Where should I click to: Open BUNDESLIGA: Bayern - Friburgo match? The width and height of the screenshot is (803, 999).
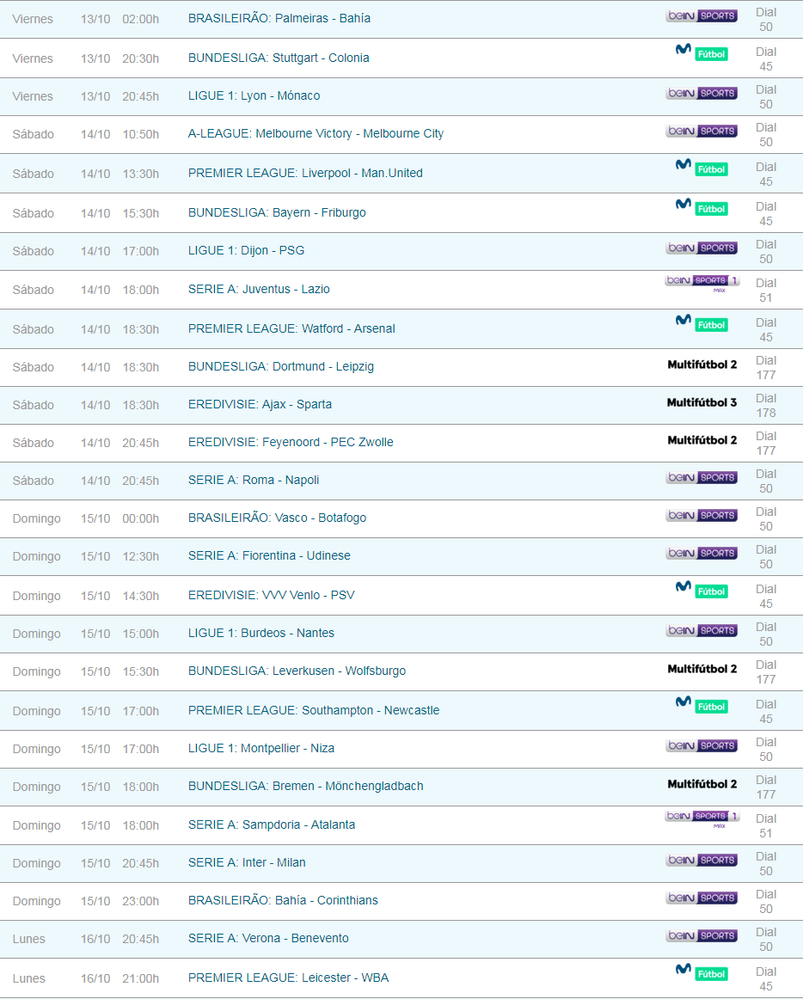277,213
